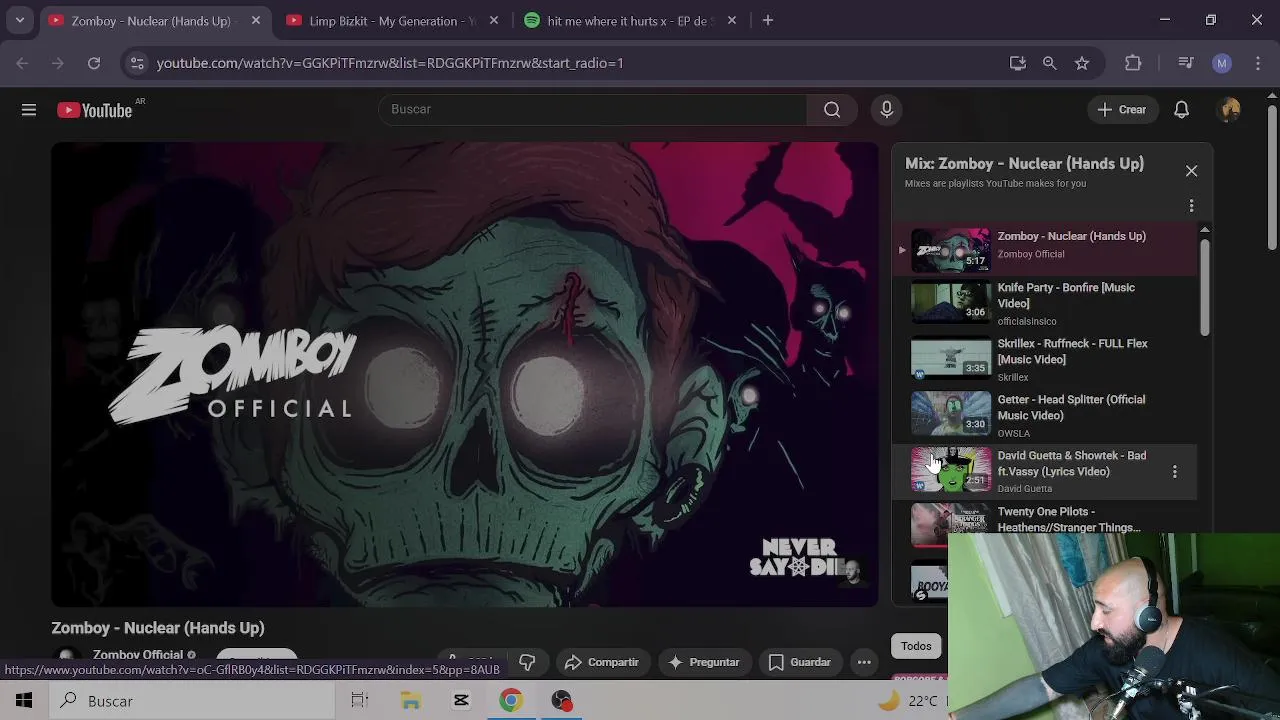1280x720 pixels.
Task: Open Chrome extensions puzzle icon
Action: pos(1133,63)
